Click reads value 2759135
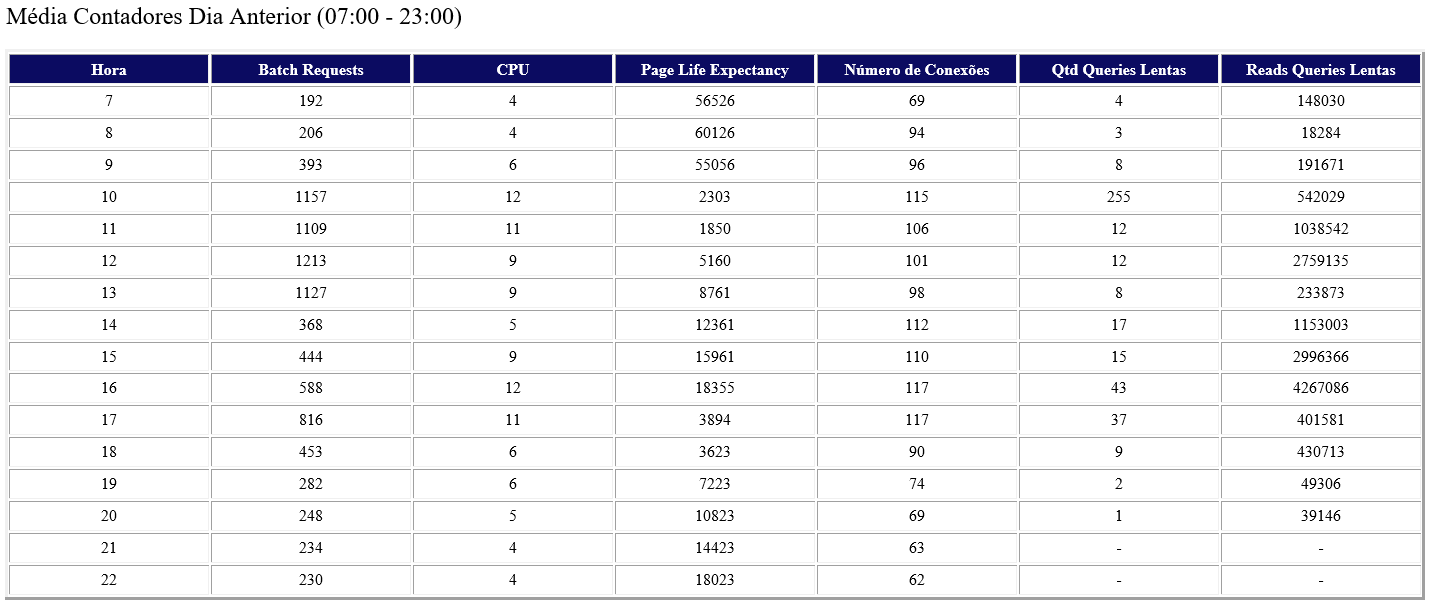This screenshot has width=1433, height=607. pyautogui.click(x=1321, y=261)
